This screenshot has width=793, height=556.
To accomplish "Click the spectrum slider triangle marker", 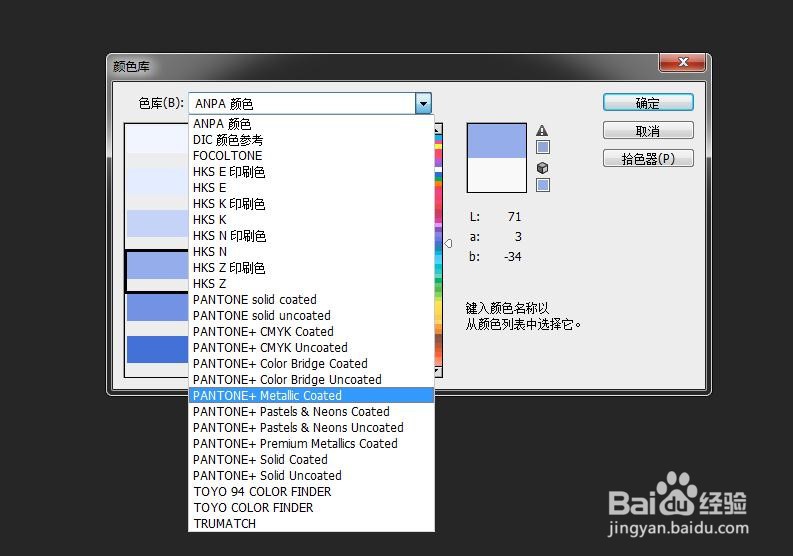I will 448,244.
